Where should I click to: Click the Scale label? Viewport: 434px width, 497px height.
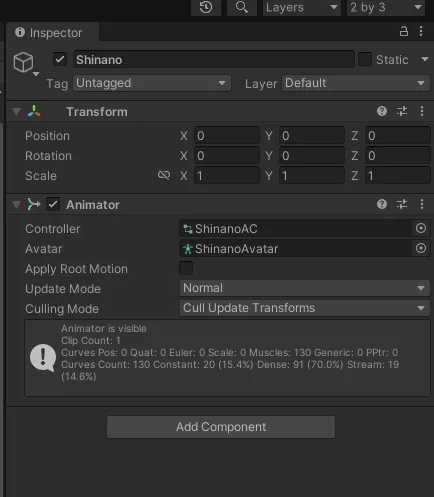point(41,176)
